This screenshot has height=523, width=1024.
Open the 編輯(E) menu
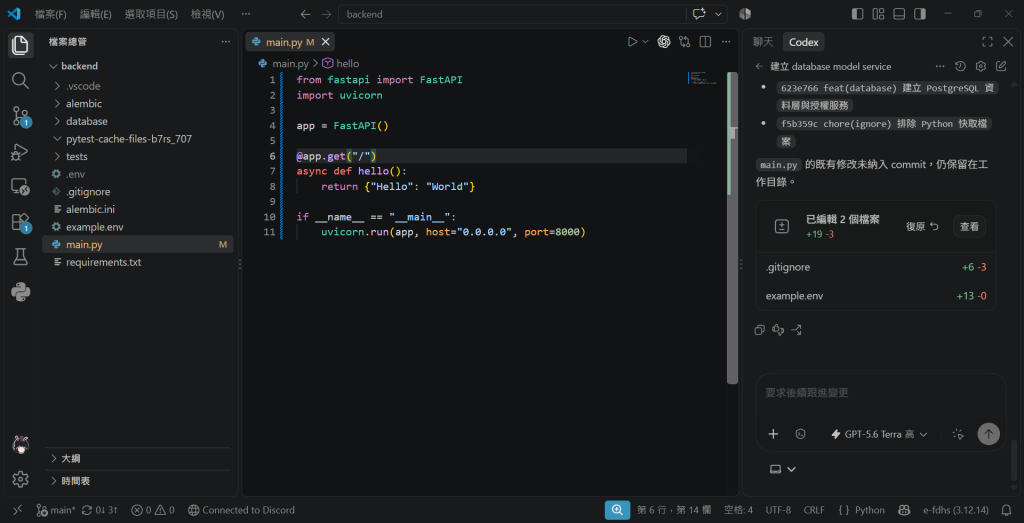click(x=95, y=14)
